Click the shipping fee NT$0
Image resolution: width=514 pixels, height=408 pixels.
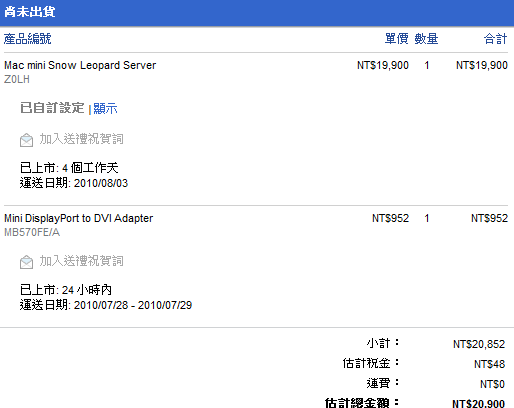coord(492,384)
